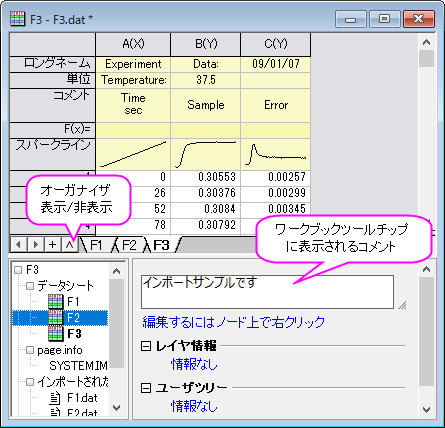Click the sheet tab scroll left arrow
Screen dimensions: 445x428
pos(19,245)
